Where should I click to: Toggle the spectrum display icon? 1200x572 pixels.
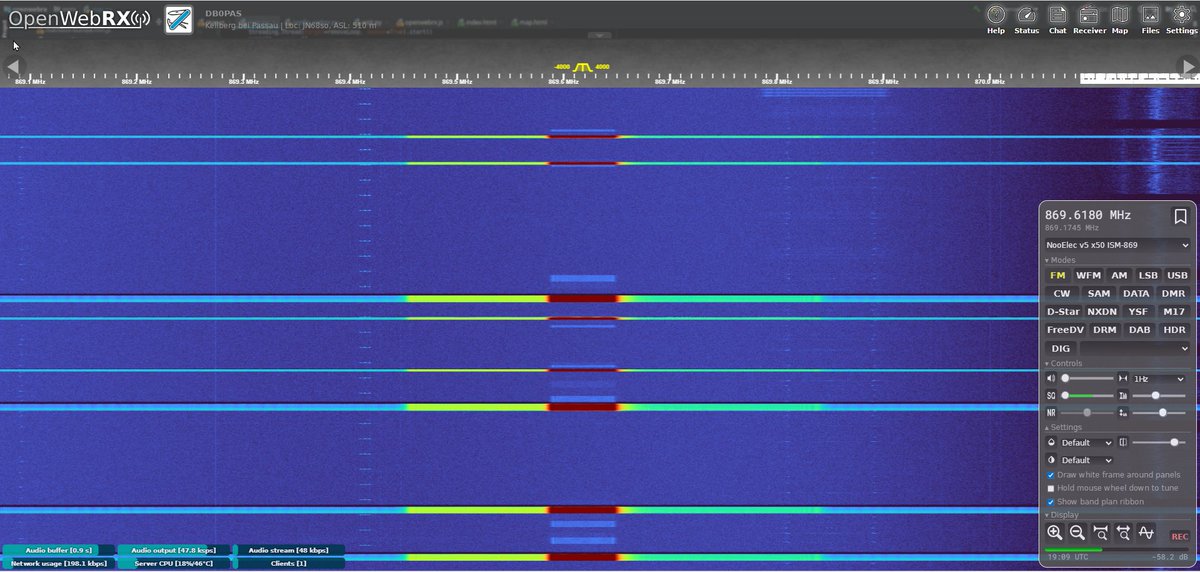click(1147, 533)
